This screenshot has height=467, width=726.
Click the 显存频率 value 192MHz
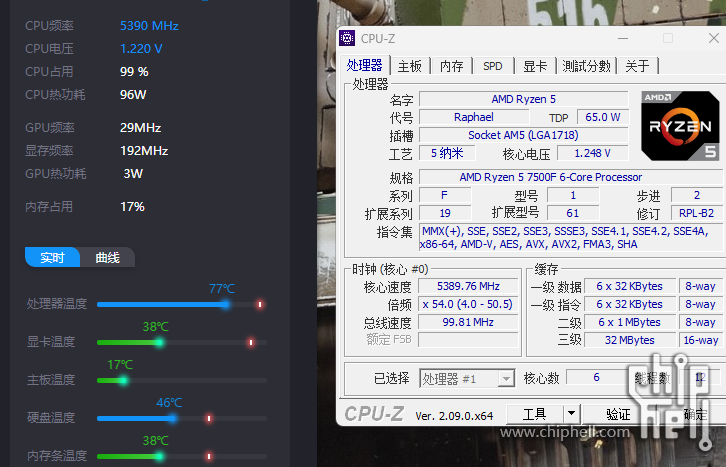[x=144, y=151]
